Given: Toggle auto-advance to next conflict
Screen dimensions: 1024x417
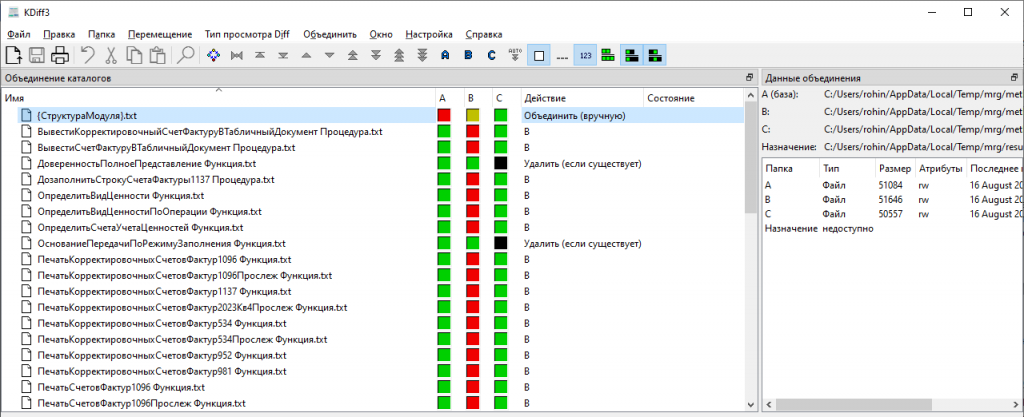Looking at the screenshot, I should click(515, 55).
